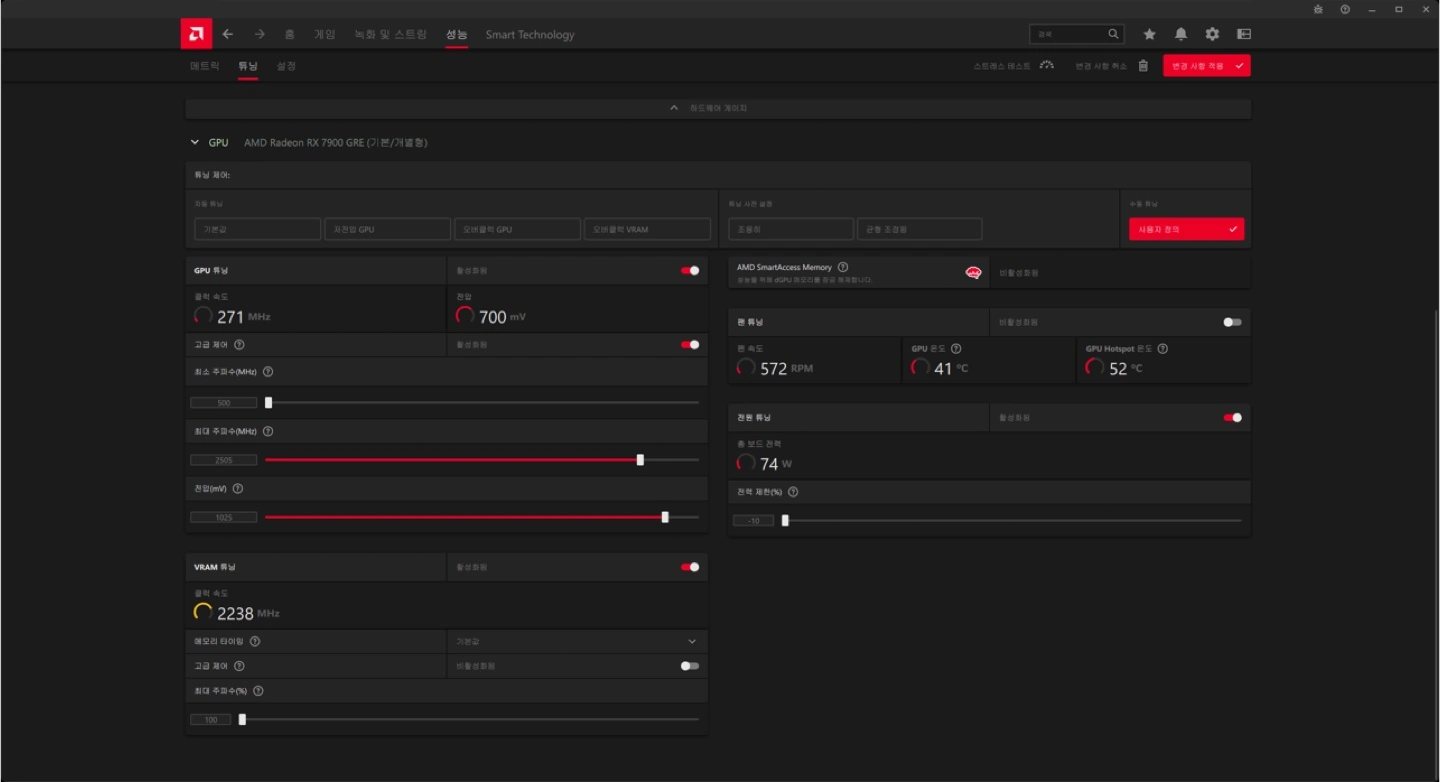Click the trash icon to discard changes
The height and width of the screenshot is (782, 1440).
coord(1143,65)
